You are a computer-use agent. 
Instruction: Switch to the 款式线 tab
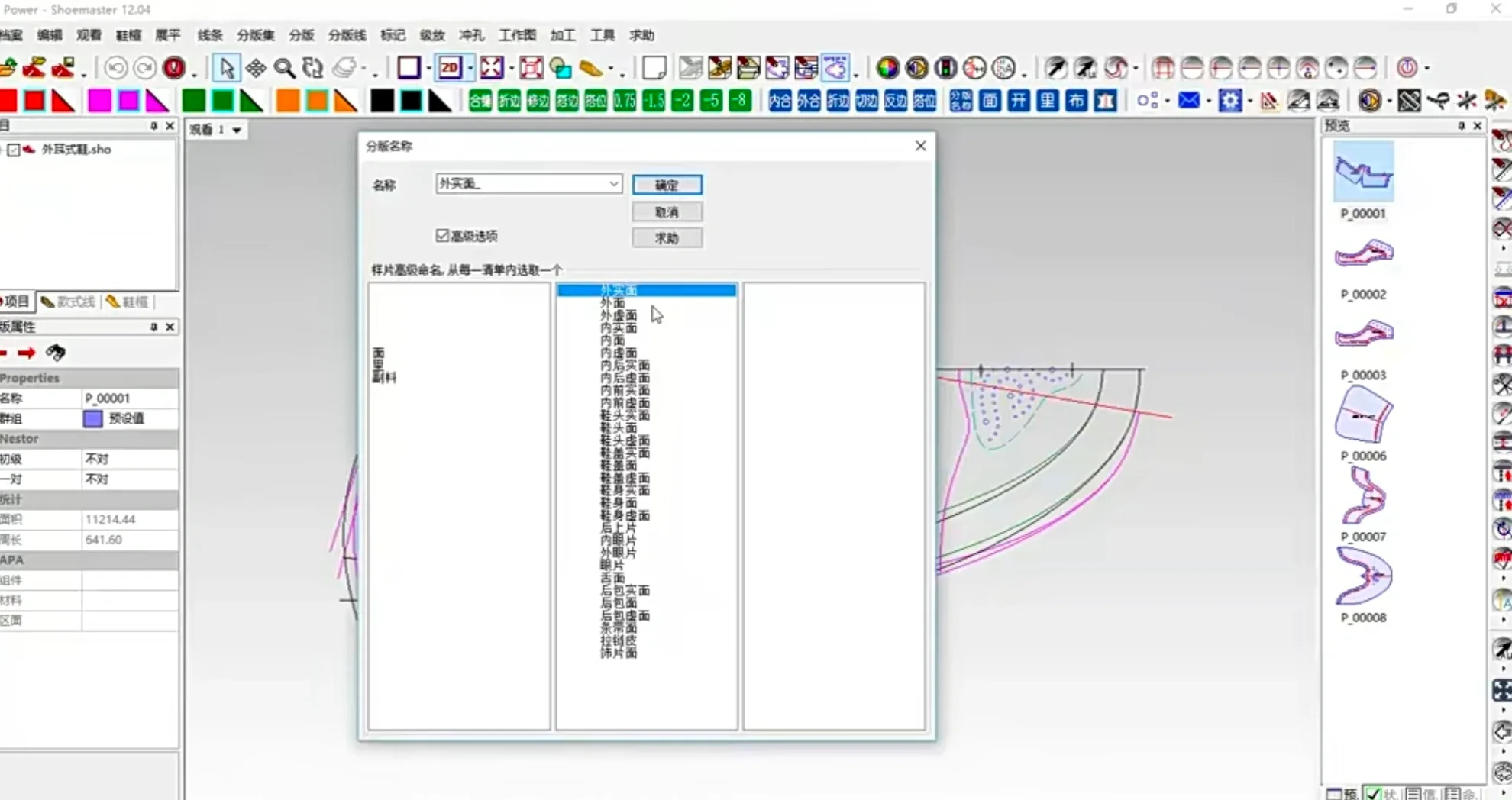point(69,302)
